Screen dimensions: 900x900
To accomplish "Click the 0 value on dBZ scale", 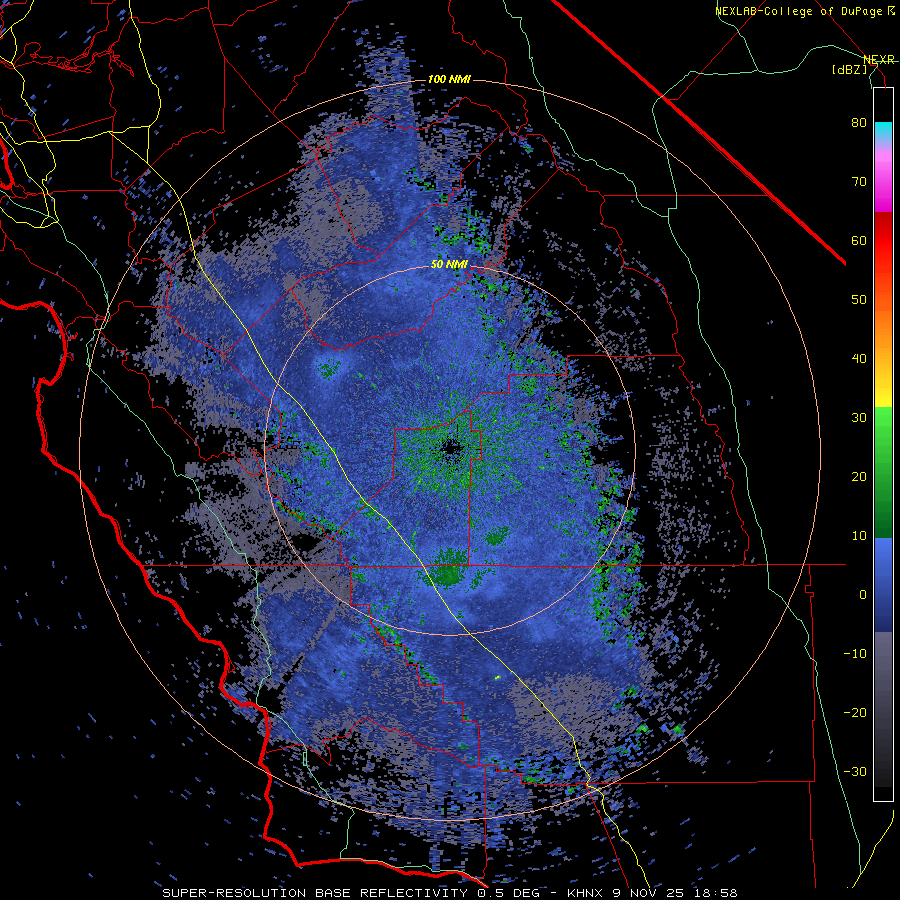I will (x=863, y=595).
